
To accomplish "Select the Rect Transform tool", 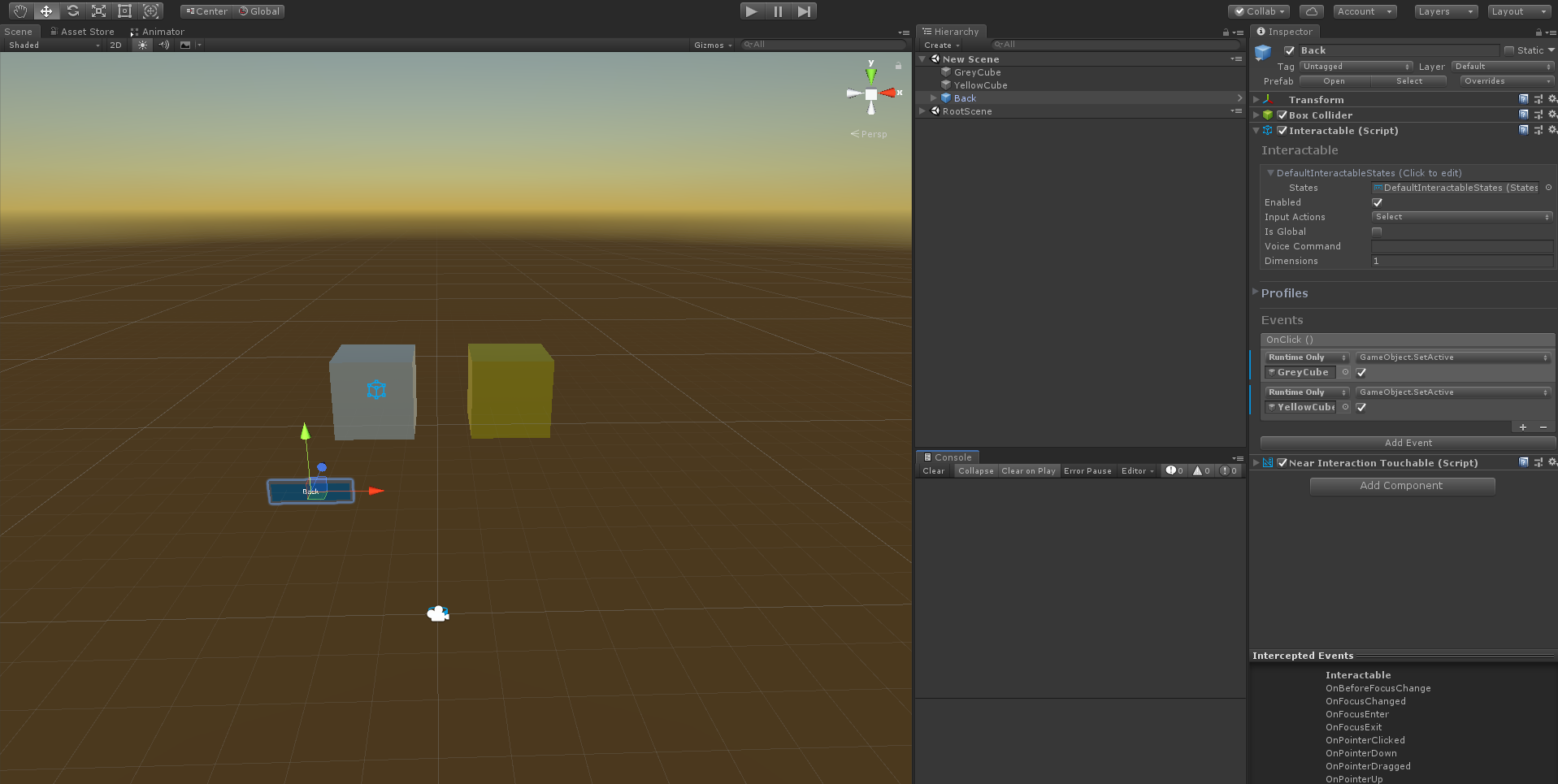I will [124, 11].
